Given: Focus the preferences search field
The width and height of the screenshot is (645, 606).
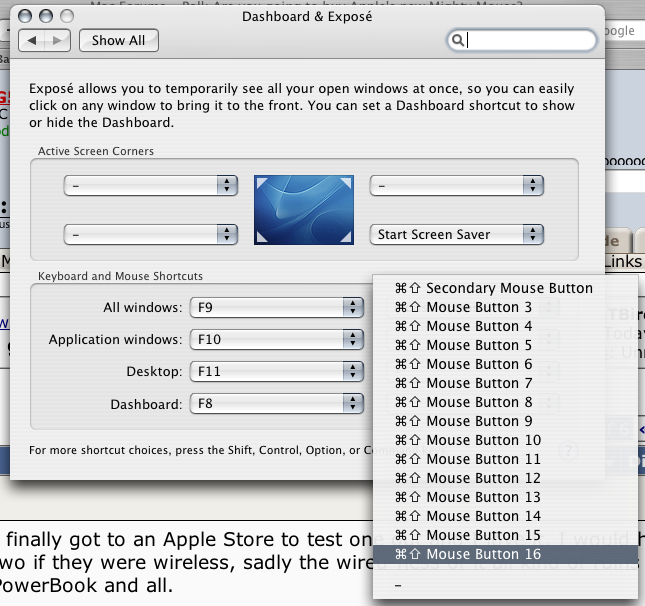Looking at the screenshot, I should pyautogui.click(x=522, y=40).
